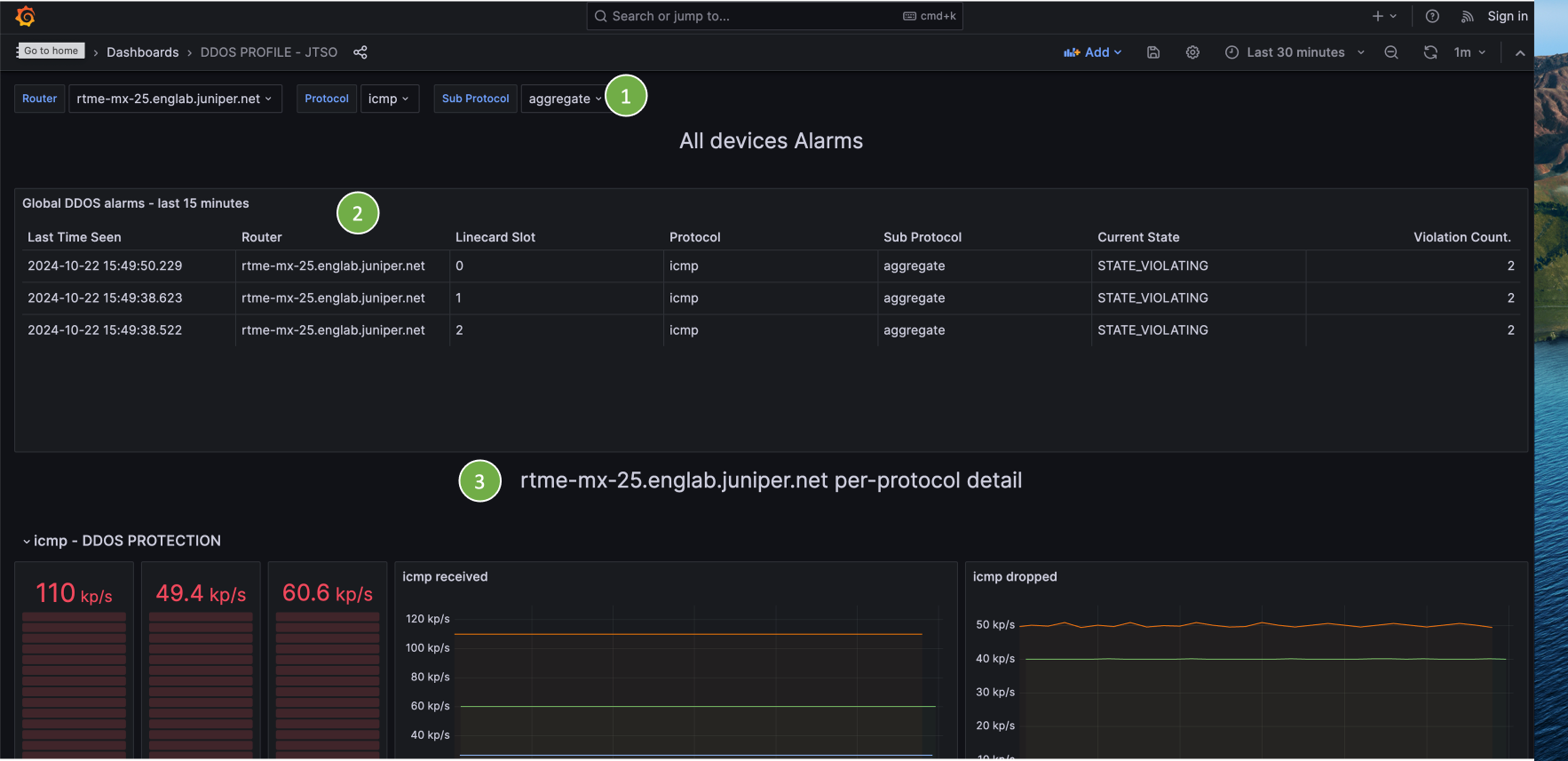1568x761 pixels.
Task: Open the Router variable dropdown
Action: point(175,99)
